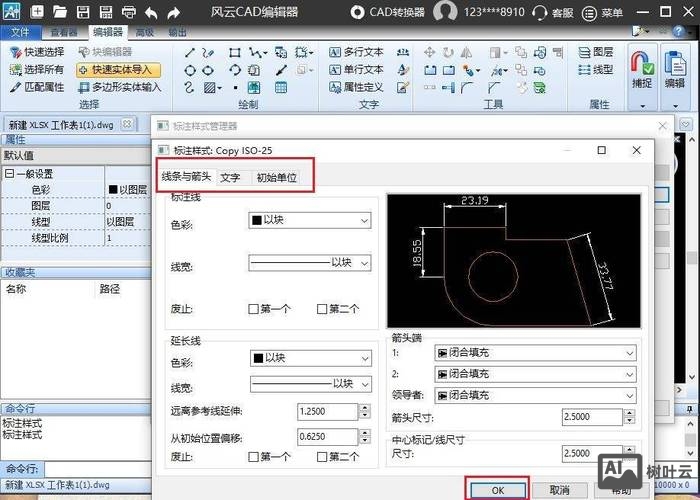Open the hatch tool dropdown arrow
Screen dimensions: 700x500
(x=219, y=88)
